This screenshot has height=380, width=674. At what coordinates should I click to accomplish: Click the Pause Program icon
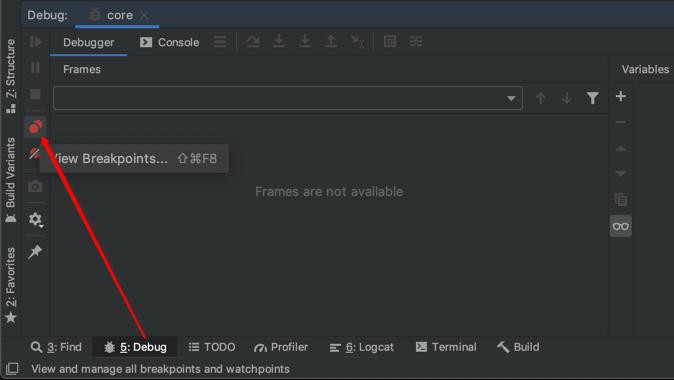point(35,67)
